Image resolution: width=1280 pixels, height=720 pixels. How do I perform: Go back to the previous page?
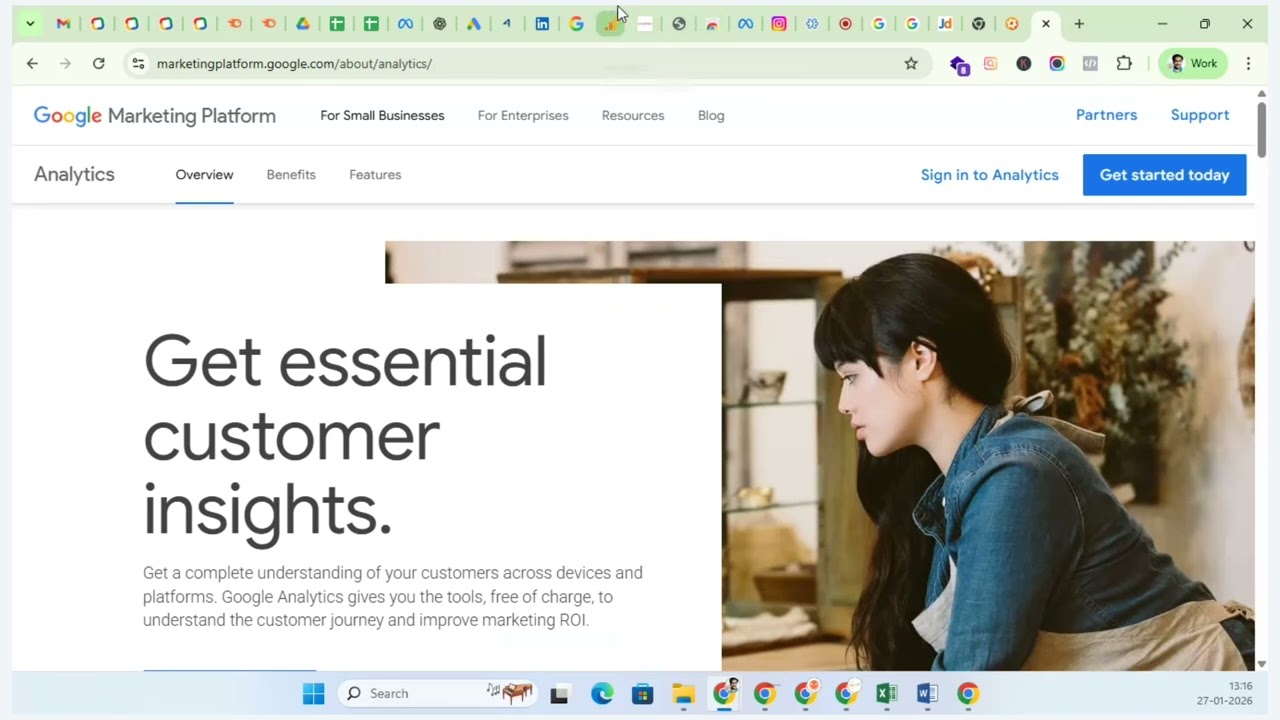click(x=32, y=63)
